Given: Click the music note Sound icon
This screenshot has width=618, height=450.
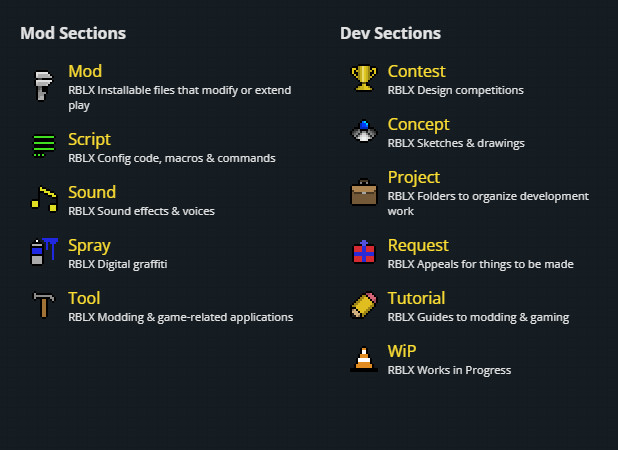Looking at the screenshot, I should [x=43, y=198].
